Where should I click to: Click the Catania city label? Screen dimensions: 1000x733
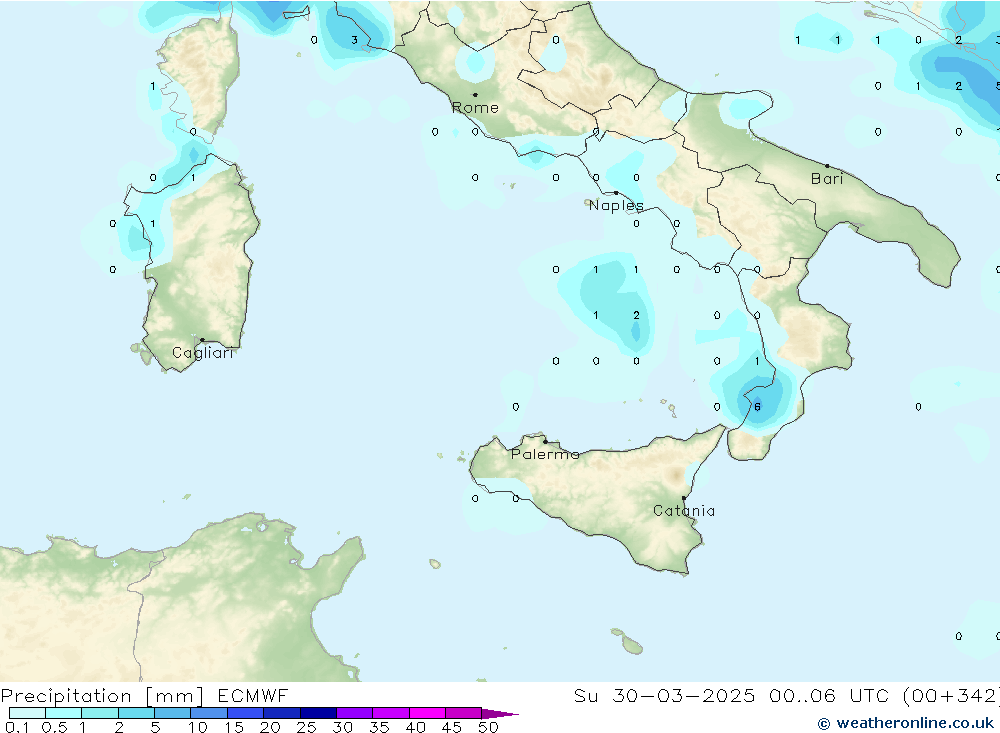coord(684,511)
